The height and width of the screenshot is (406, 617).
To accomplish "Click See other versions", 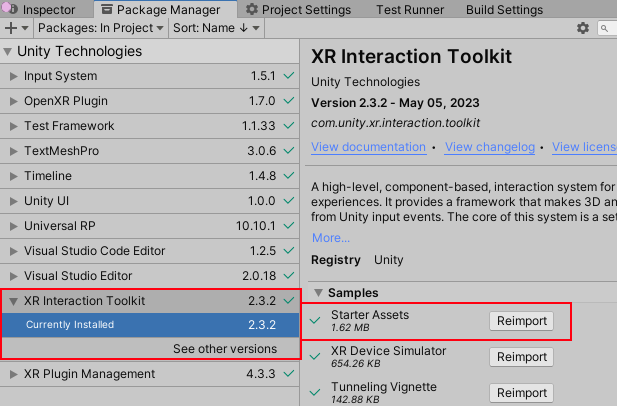I will [x=224, y=349].
